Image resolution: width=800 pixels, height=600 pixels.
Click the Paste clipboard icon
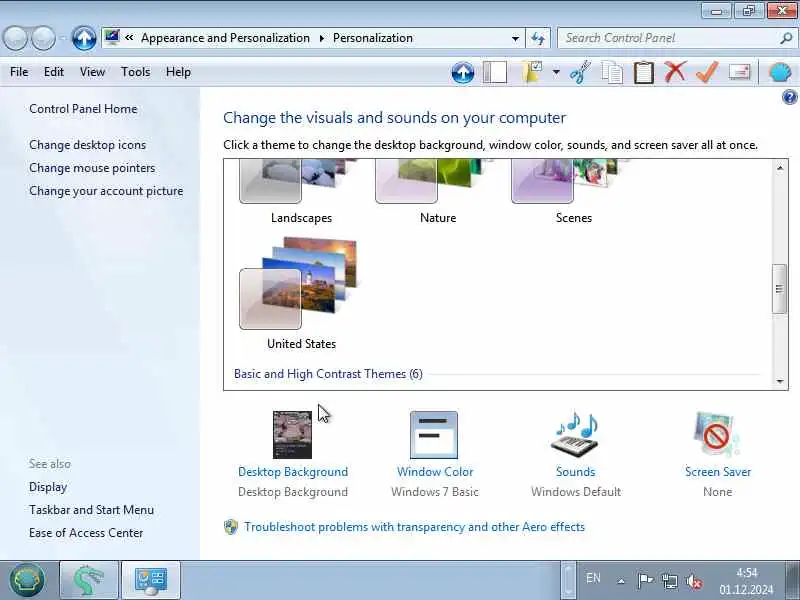point(643,72)
